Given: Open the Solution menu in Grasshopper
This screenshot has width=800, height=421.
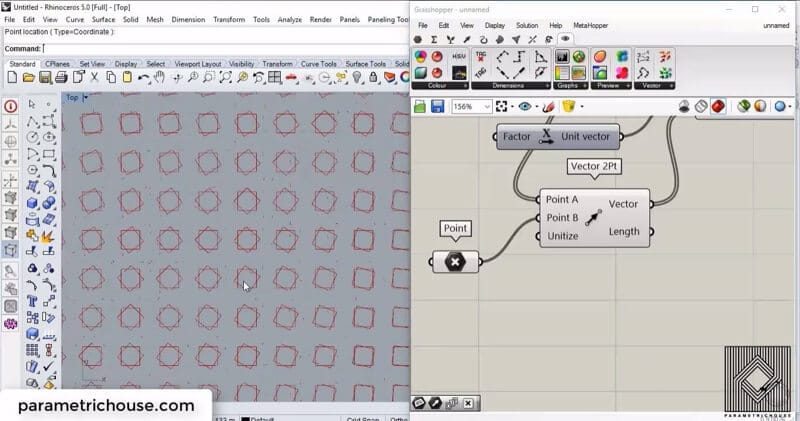Looking at the screenshot, I should tap(526, 25).
